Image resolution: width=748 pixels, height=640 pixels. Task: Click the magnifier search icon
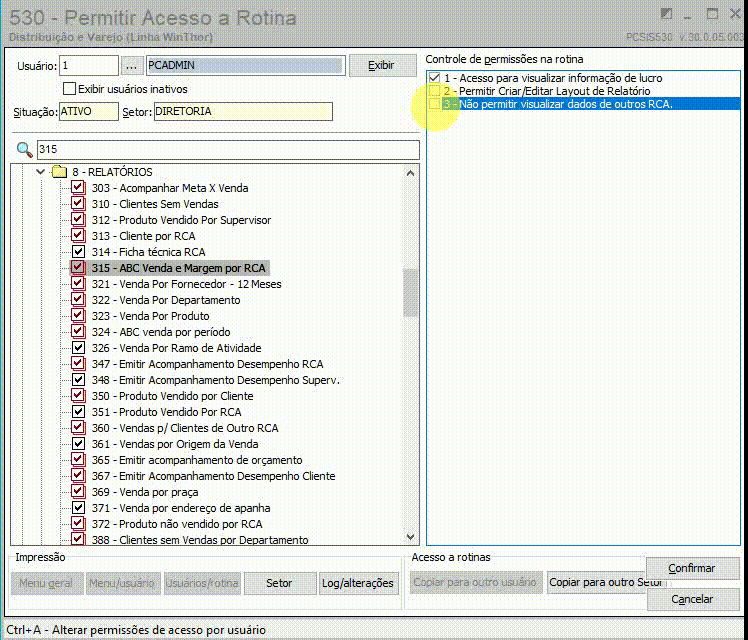coord(24,149)
